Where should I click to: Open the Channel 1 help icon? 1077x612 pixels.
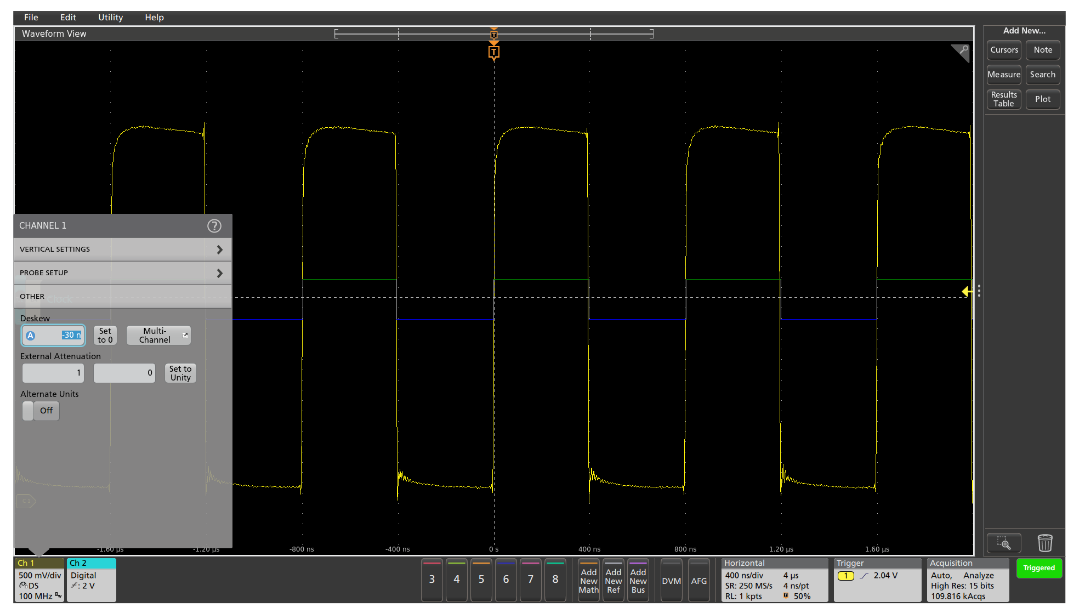214,225
